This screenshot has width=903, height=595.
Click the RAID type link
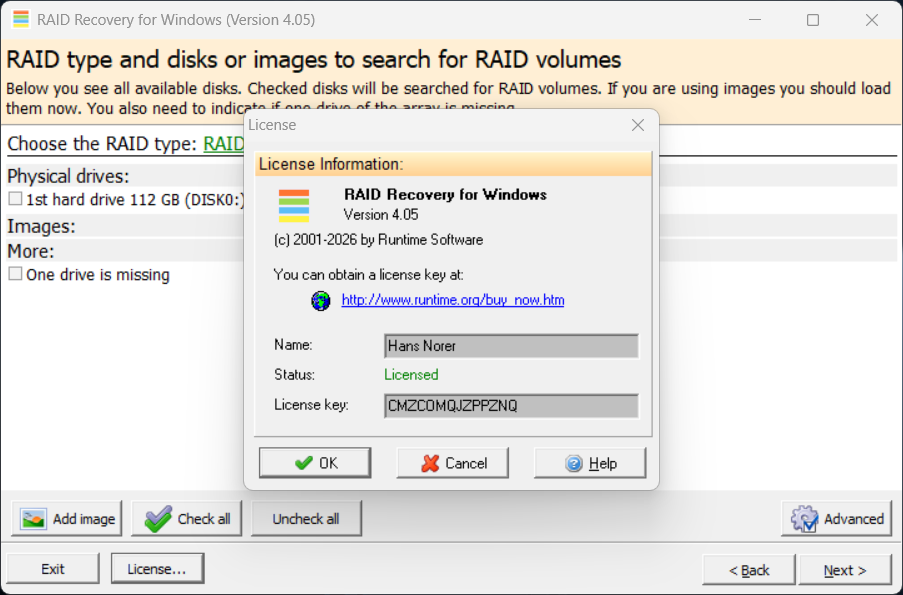(x=223, y=143)
